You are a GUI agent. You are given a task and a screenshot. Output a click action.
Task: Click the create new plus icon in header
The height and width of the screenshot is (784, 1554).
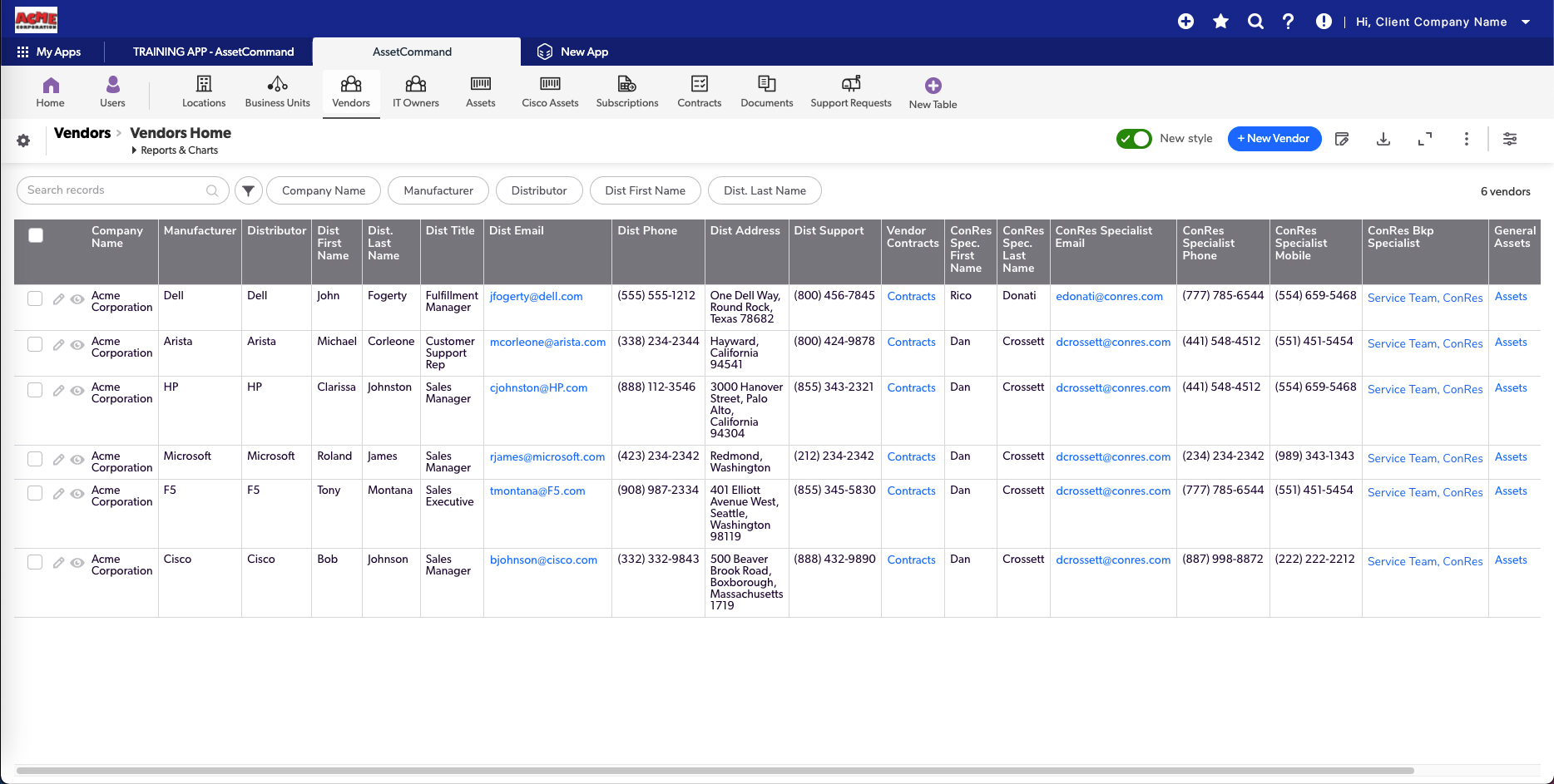coord(1186,22)
